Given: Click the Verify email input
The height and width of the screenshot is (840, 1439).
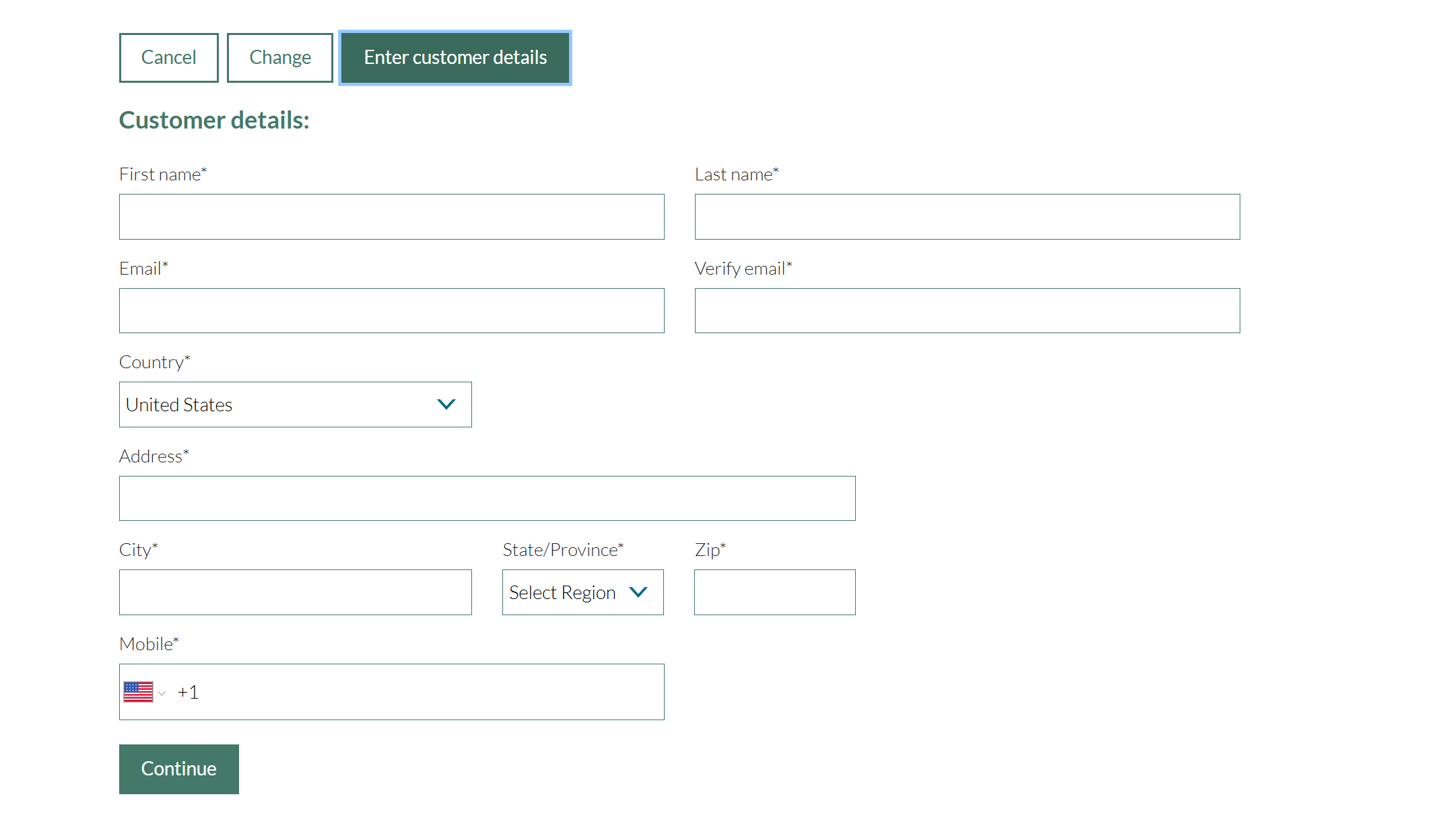Looking at the screenshot, I should (967, 311).
